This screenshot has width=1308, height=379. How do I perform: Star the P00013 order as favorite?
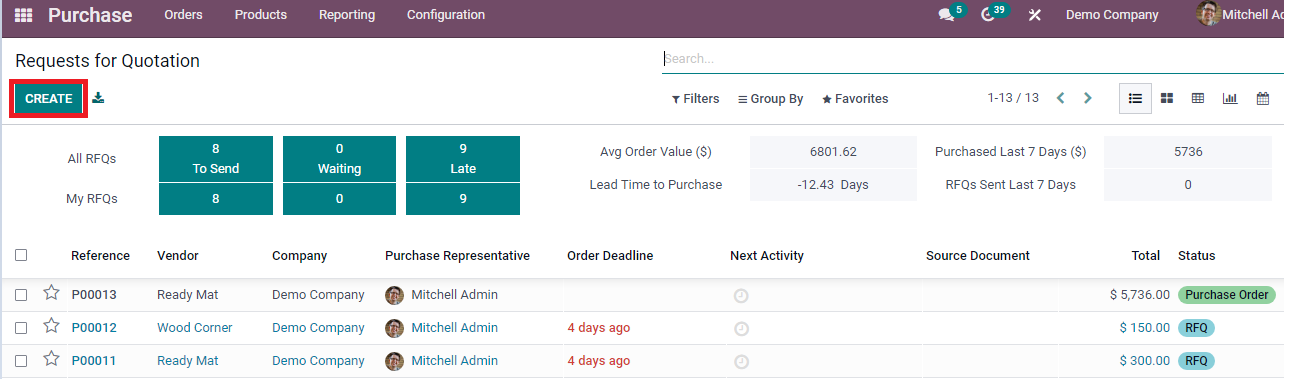tap(51, 294)
